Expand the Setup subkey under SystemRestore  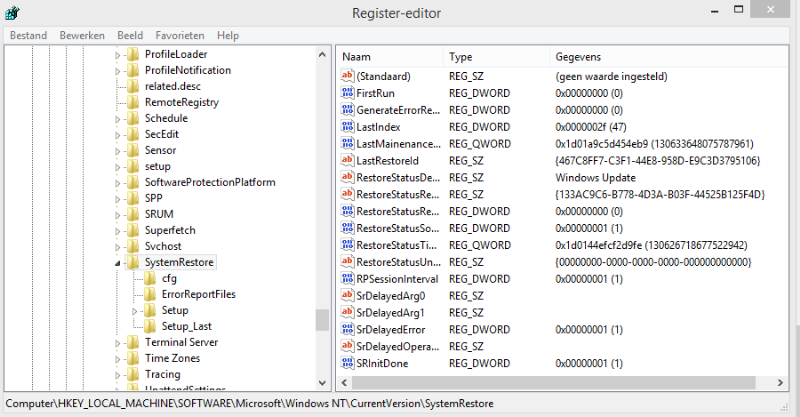tap(135, 311)
